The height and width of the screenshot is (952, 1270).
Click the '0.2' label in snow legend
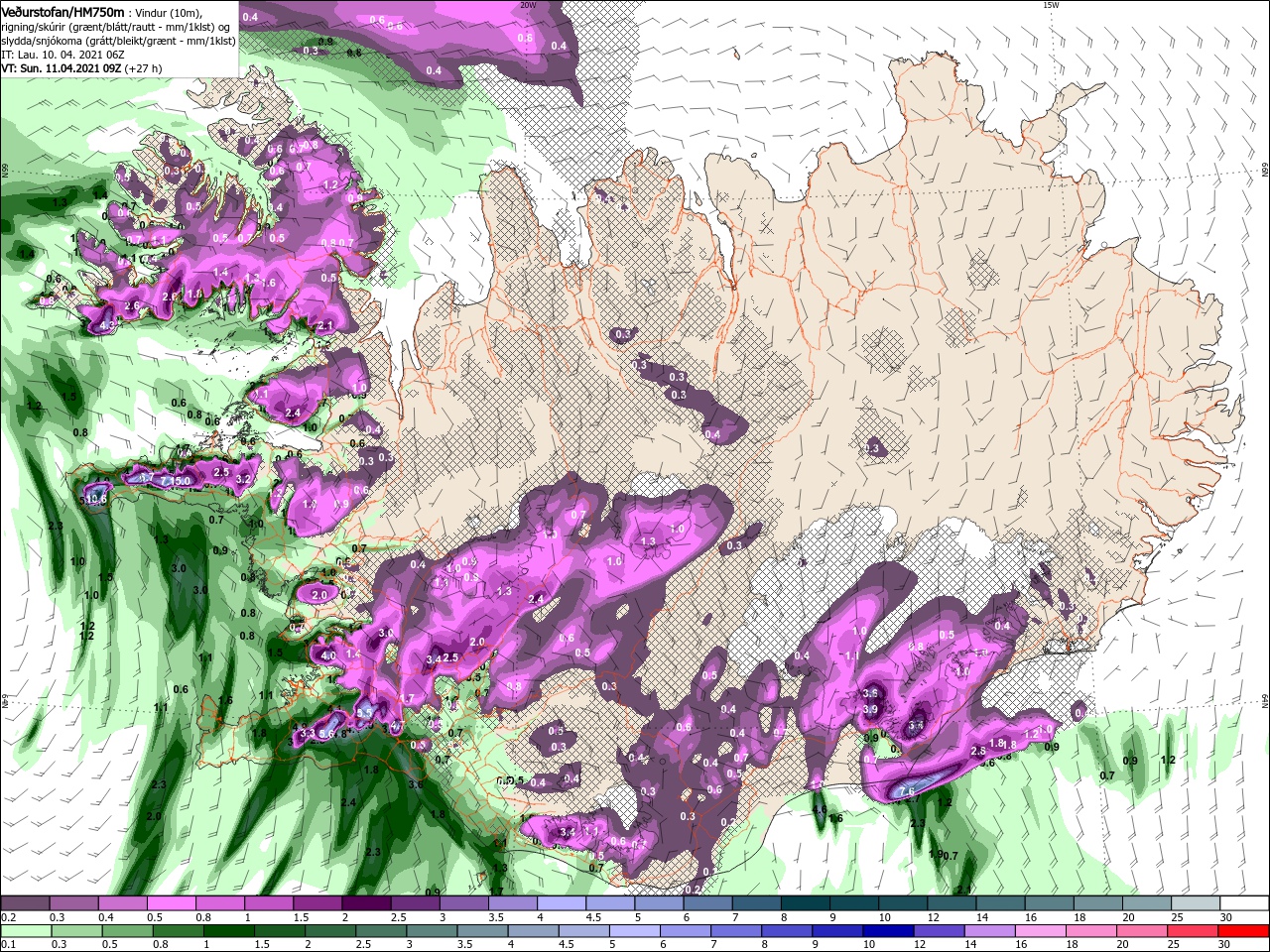[8, 918]
